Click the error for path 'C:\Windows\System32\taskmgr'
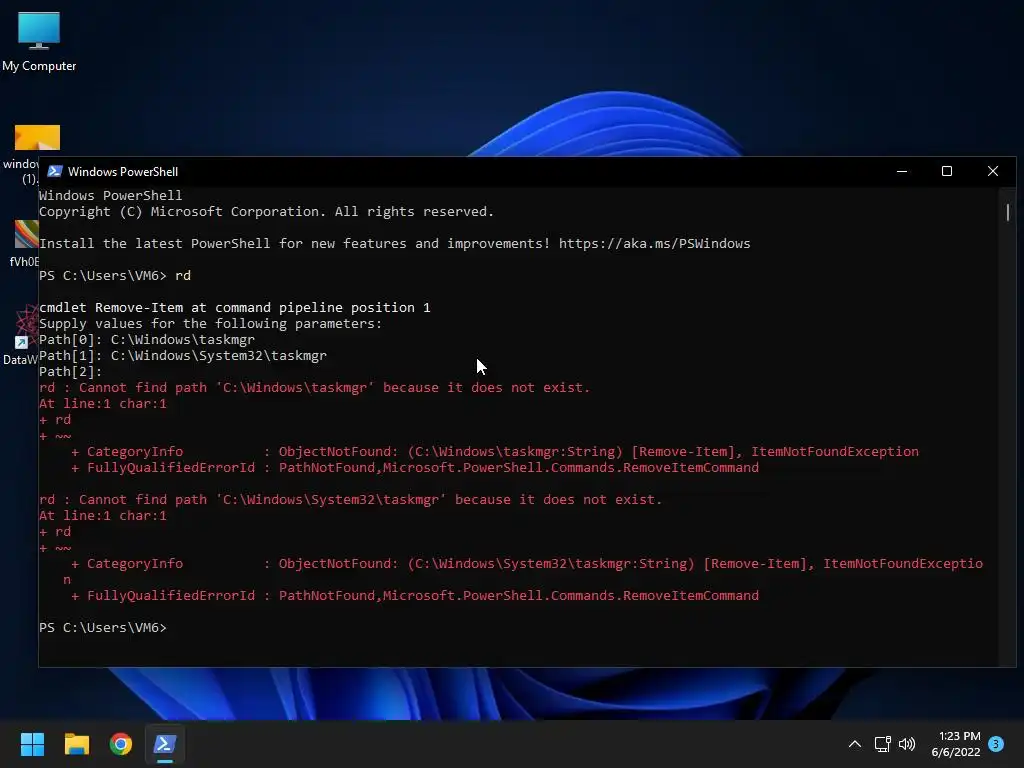This screenshot has width=1024, height=768. click(351, 500)
